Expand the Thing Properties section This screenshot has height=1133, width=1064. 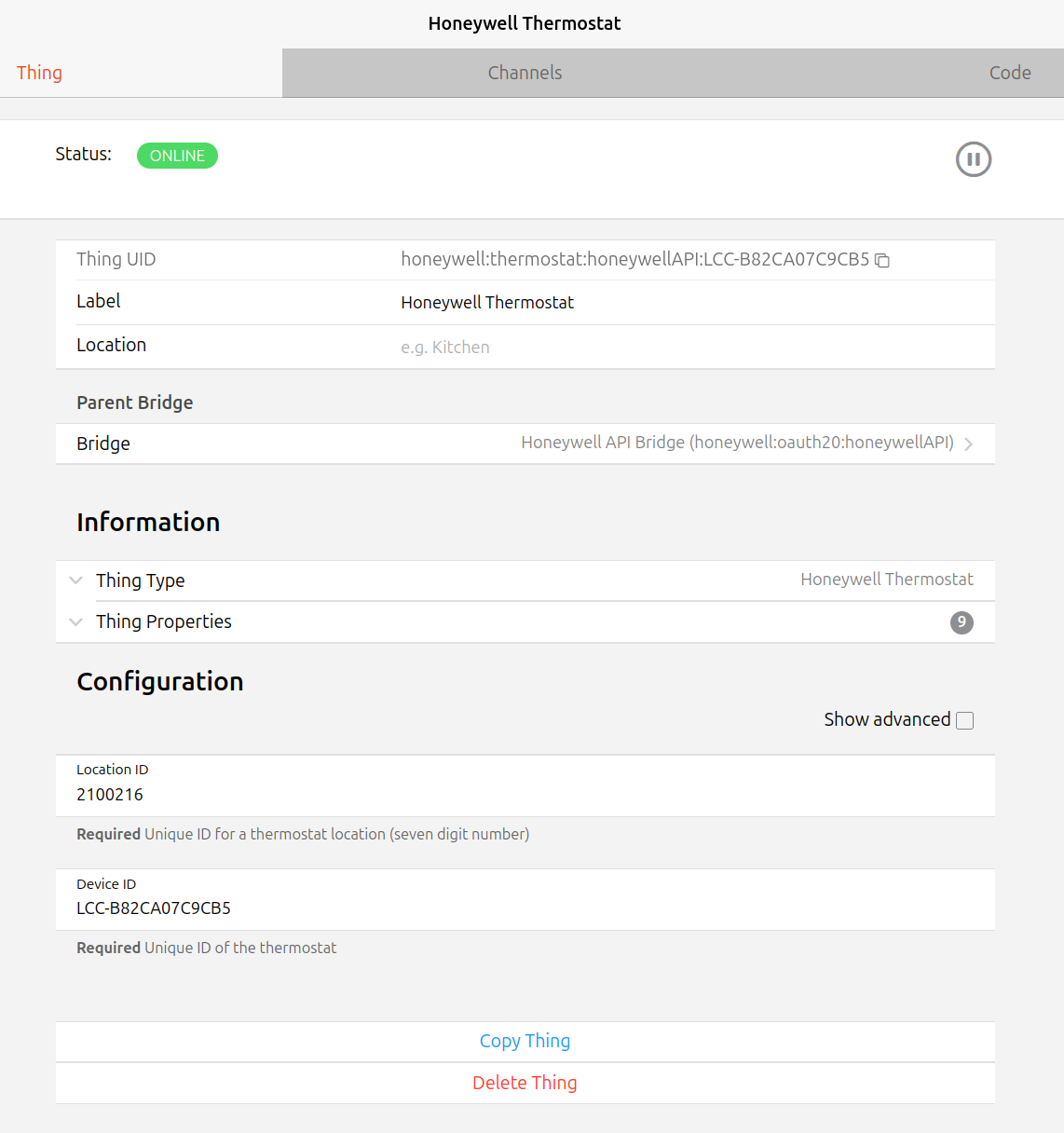coord(163,621)
